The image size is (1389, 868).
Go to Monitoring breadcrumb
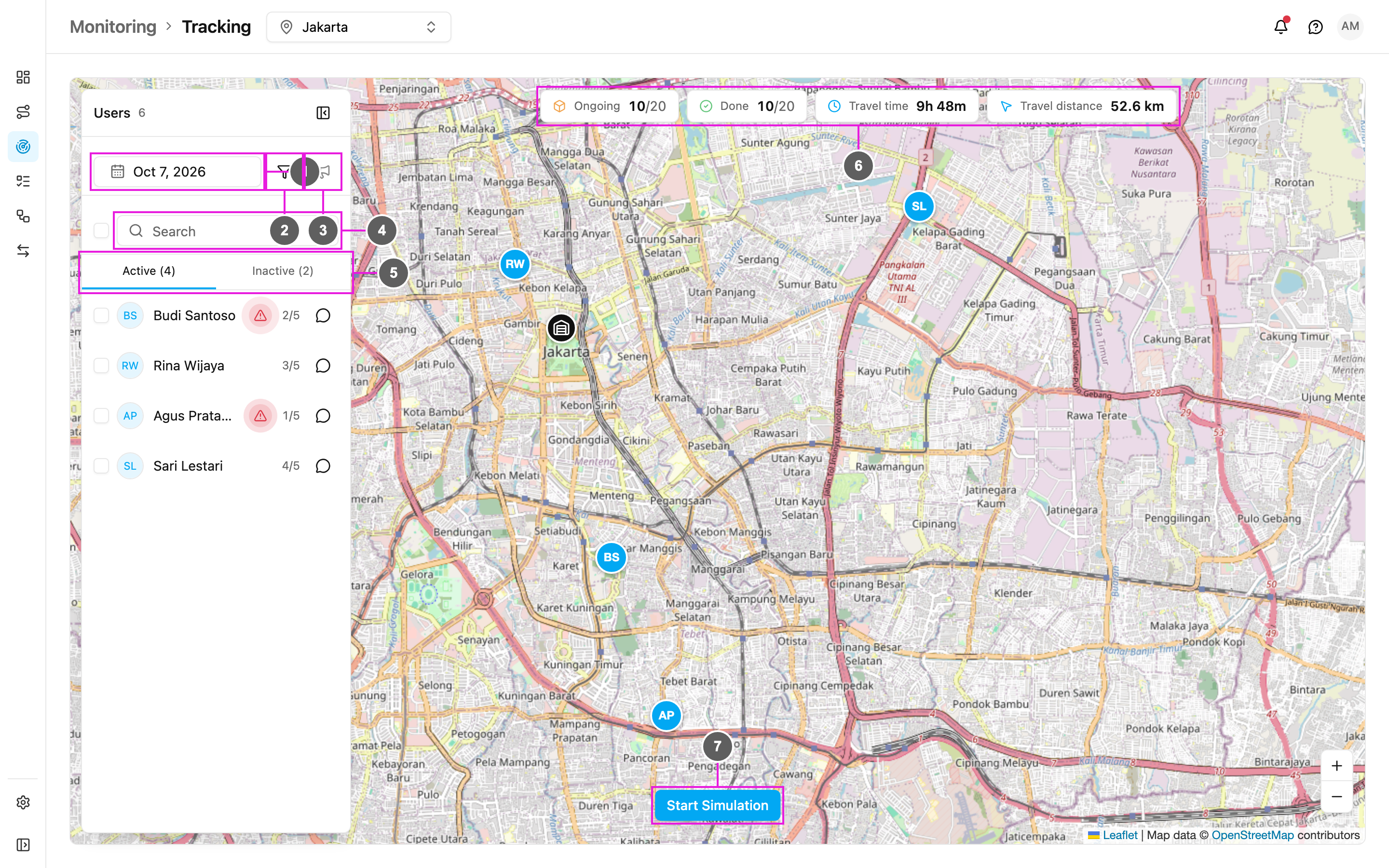pos(113,27)
